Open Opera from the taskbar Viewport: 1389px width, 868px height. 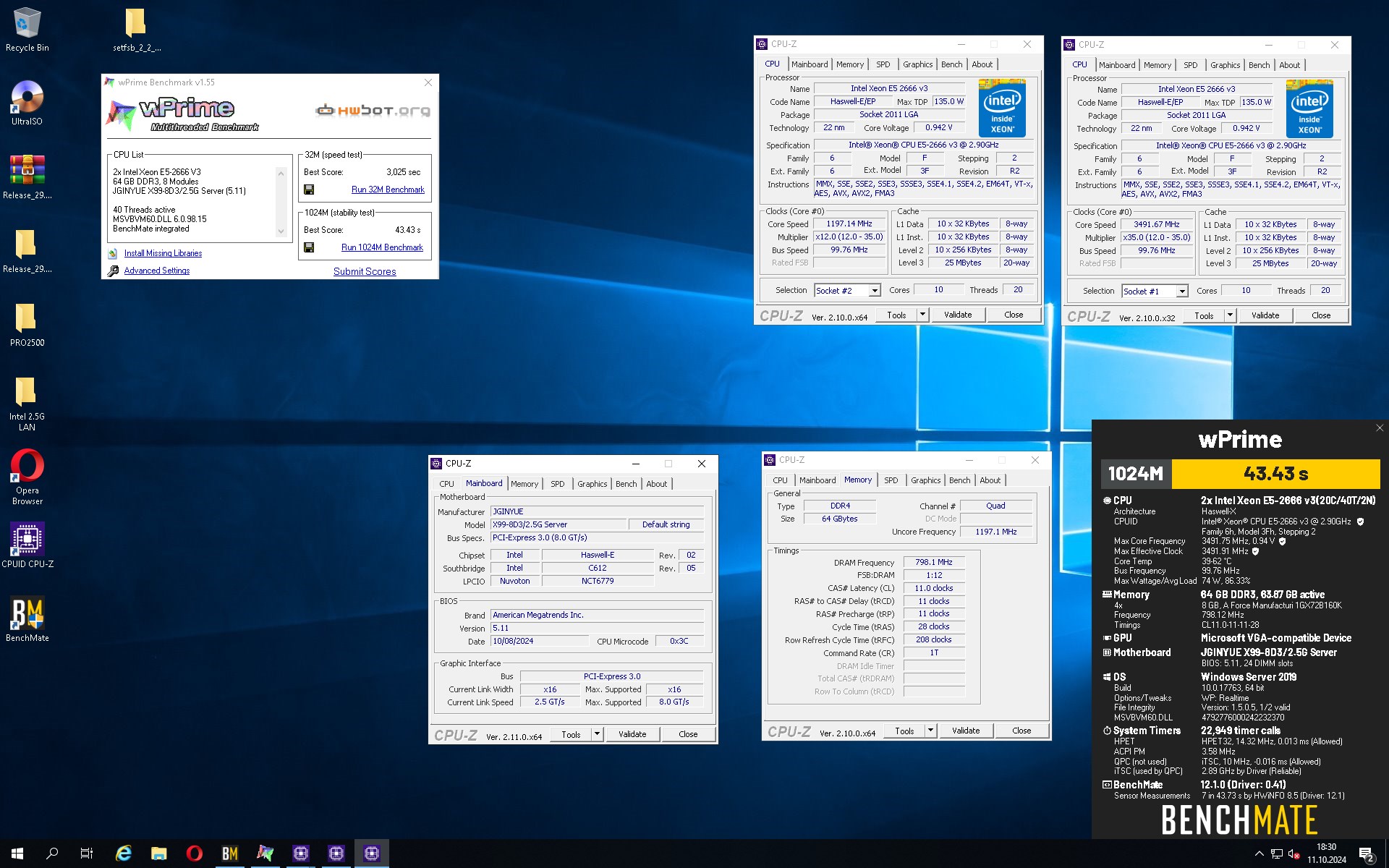tap(195, 854)
